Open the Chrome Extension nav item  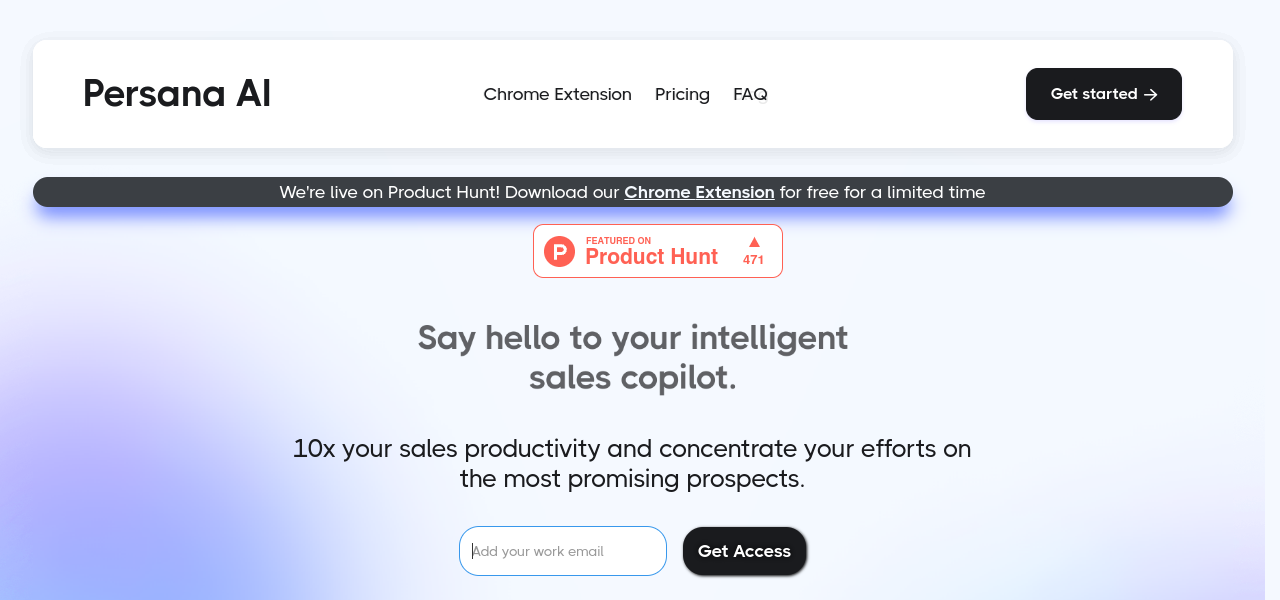(x=557, y=94)
